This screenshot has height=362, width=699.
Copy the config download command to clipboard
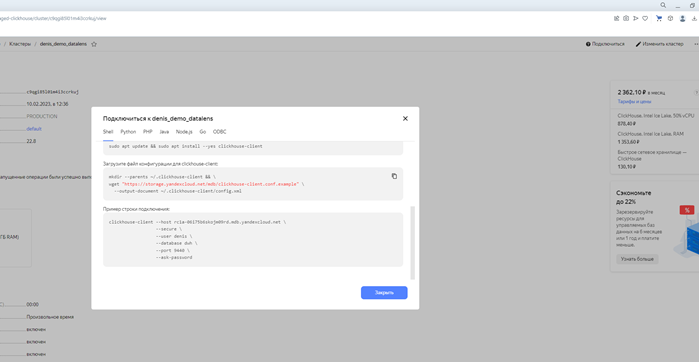pos(394,176)
